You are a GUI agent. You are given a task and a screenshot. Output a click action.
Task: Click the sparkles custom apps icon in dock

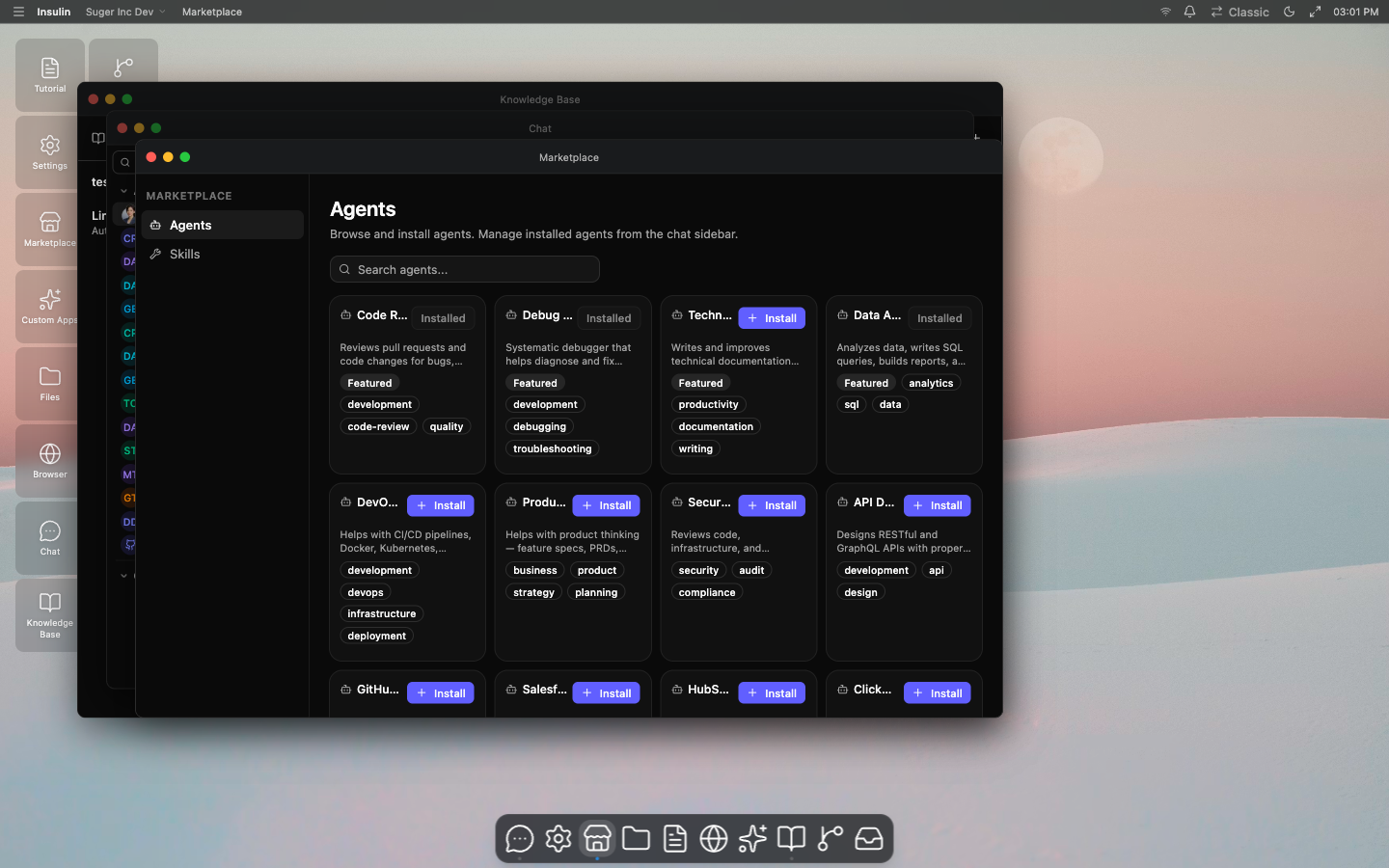752,839
